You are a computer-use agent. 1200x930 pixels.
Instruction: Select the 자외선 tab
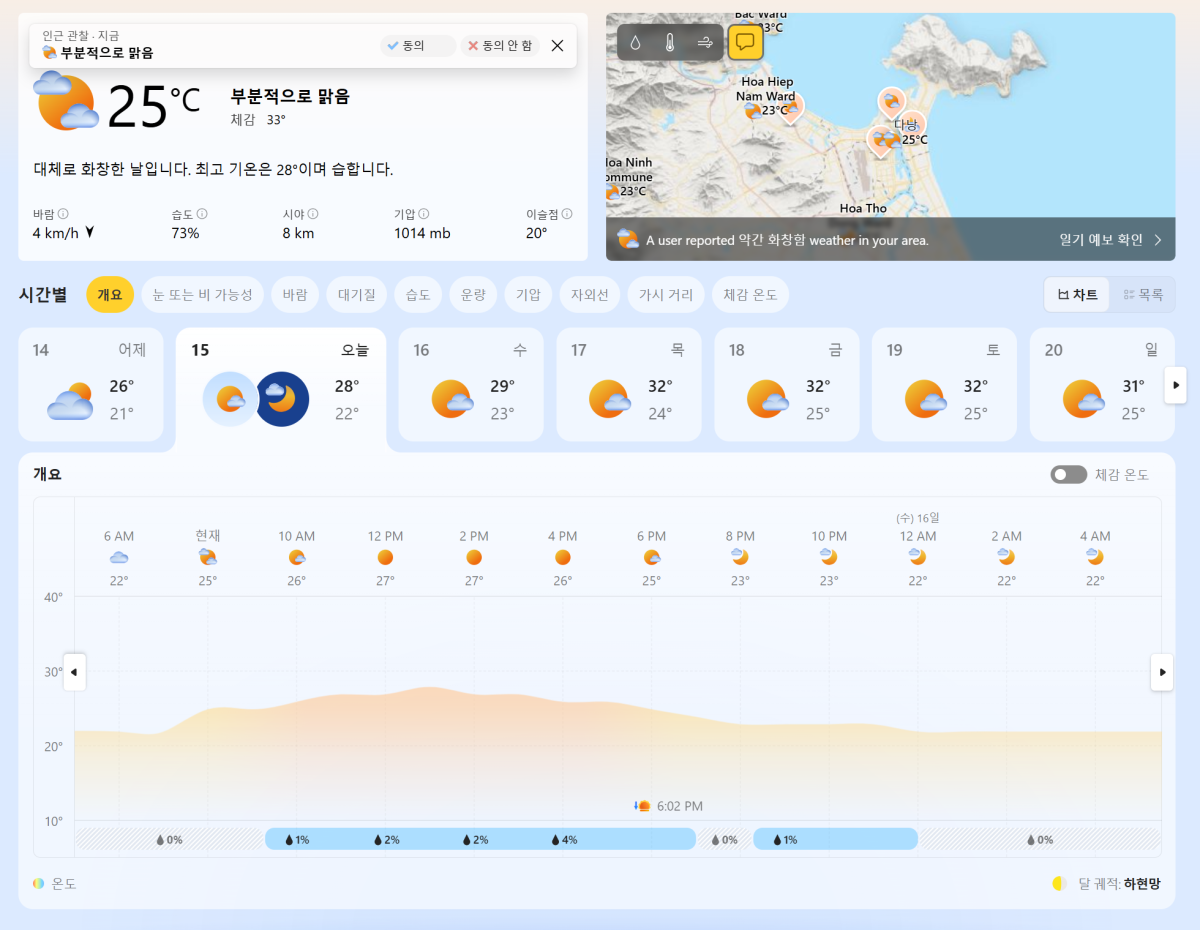coord(590,295)
